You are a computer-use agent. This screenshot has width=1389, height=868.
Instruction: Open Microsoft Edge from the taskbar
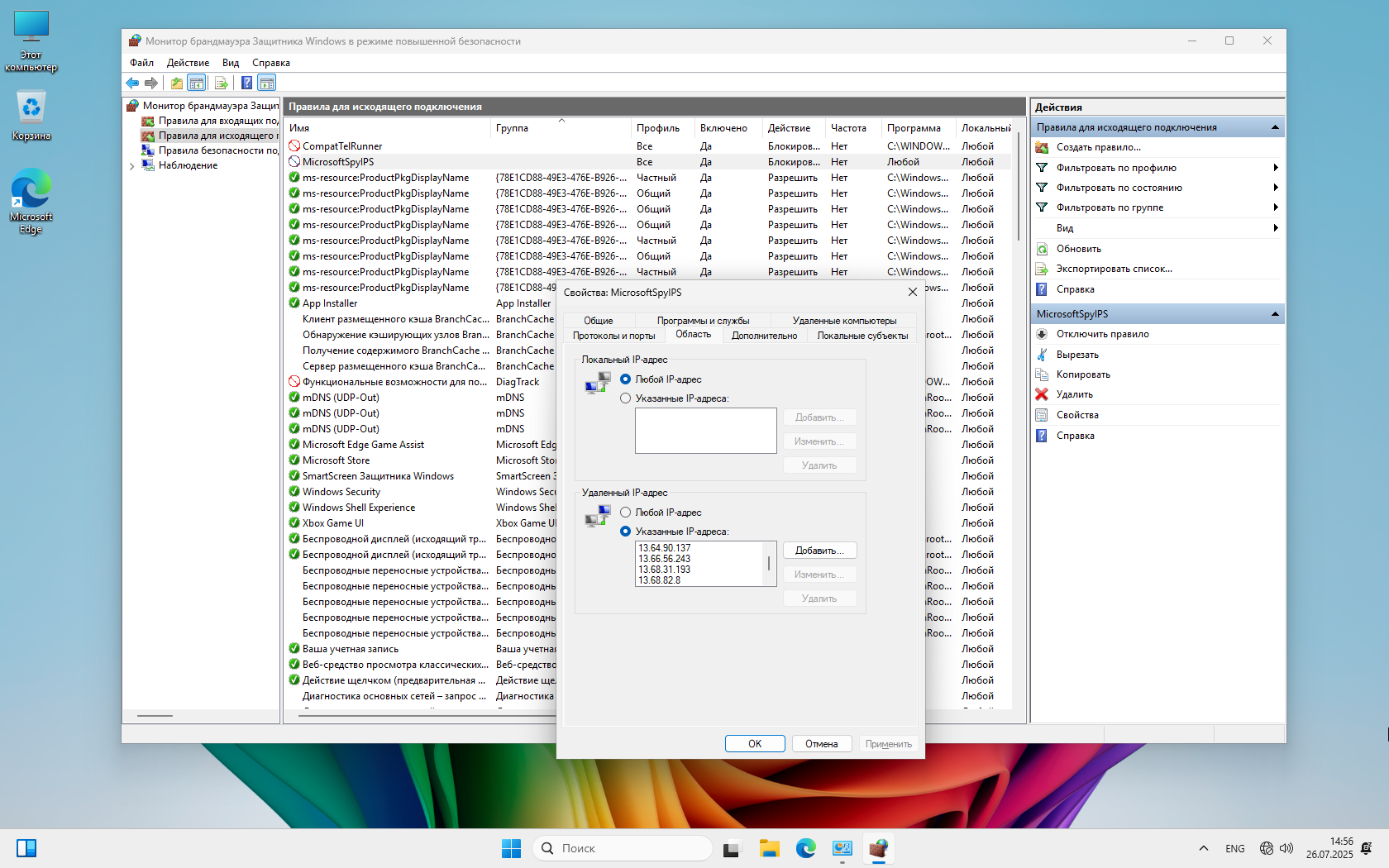[x=806, y=848]
